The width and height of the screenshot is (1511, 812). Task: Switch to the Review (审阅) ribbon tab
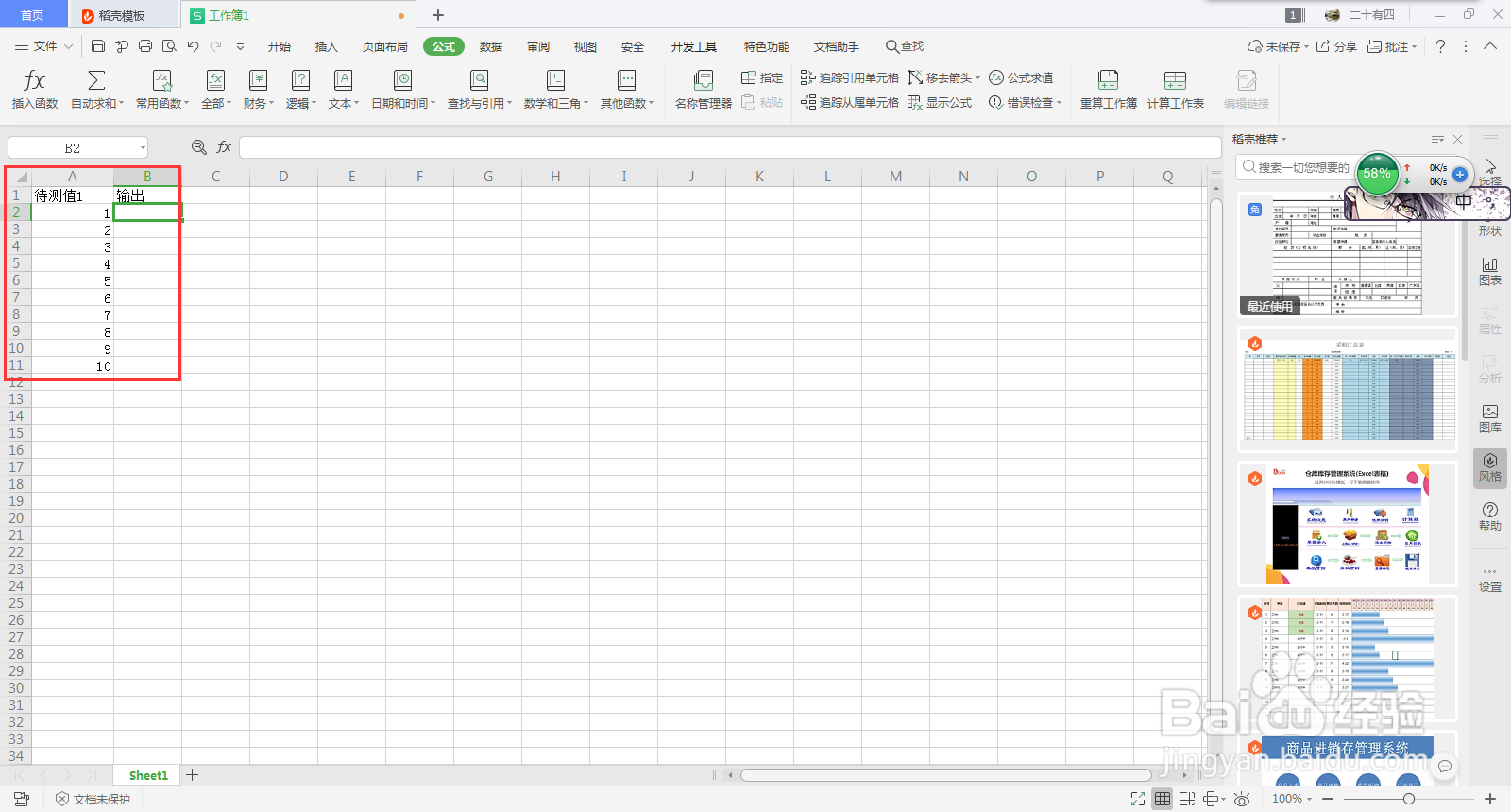click(538, 46)
